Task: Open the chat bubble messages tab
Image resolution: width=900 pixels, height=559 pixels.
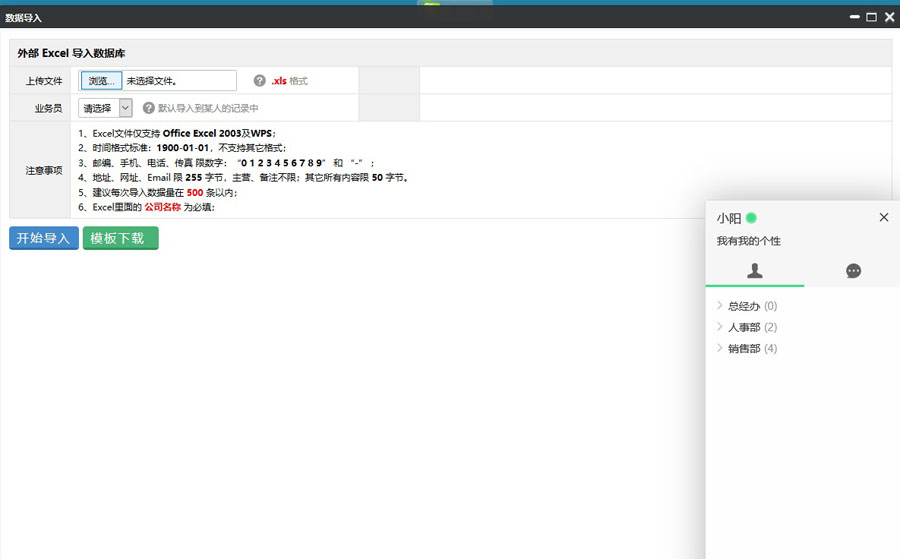Action: pyautogui.click(x=853, y=271)
